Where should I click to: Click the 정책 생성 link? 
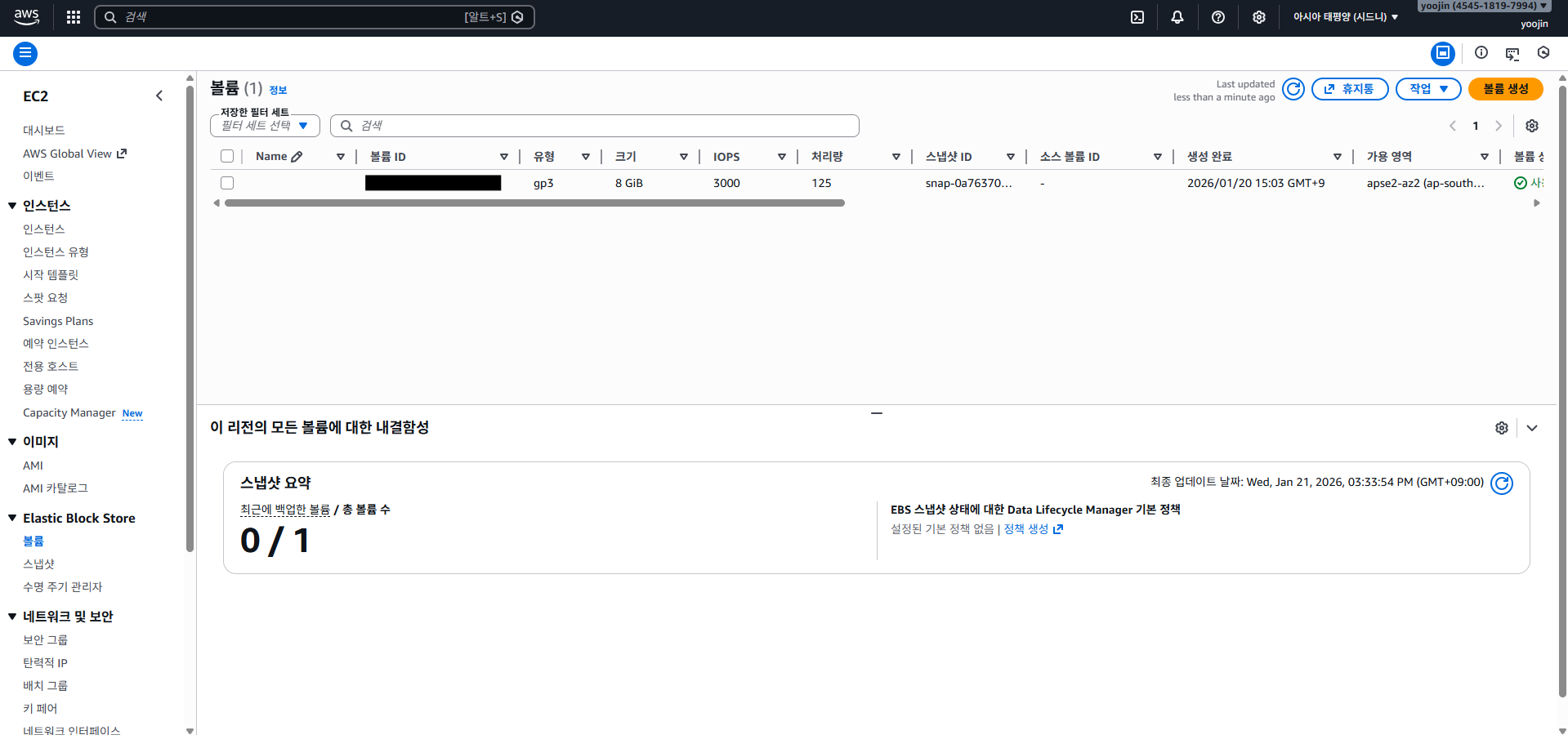[x=1034, y=529]
